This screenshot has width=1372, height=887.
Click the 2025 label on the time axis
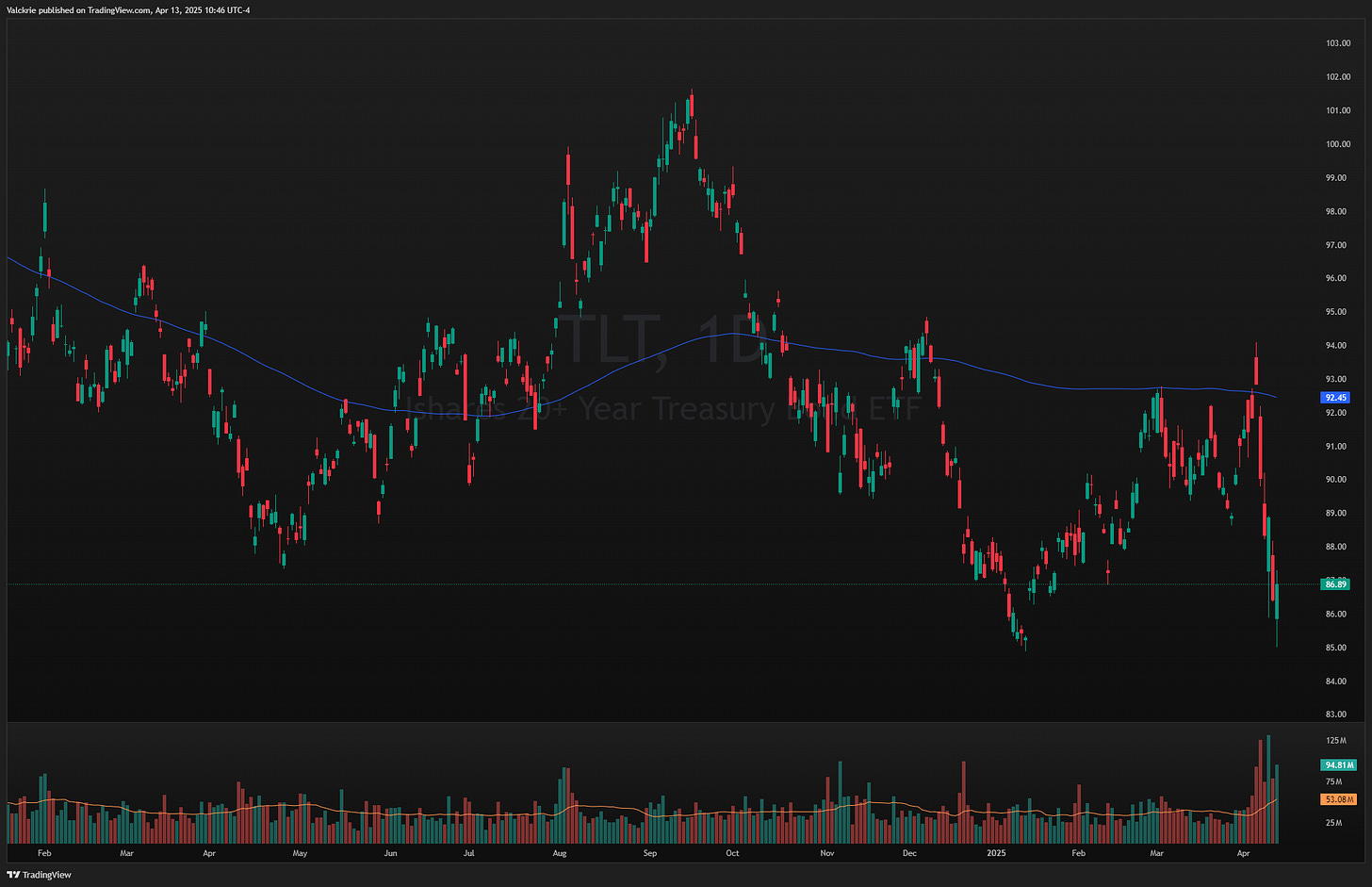(x=997, y=853)
